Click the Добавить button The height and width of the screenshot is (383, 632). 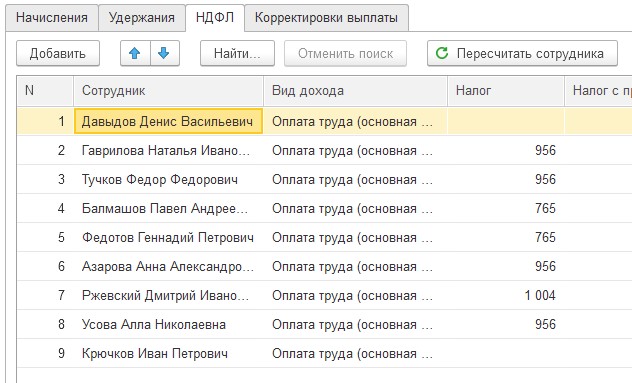58,53
